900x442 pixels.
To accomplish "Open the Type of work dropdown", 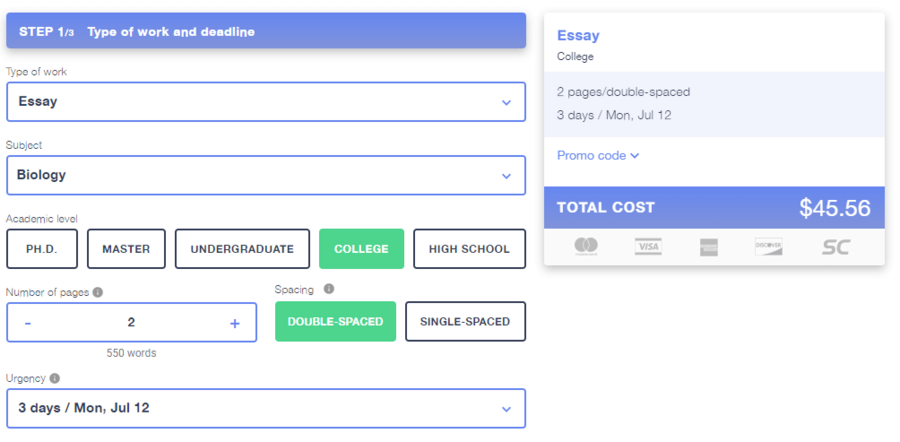I will 266,102.
